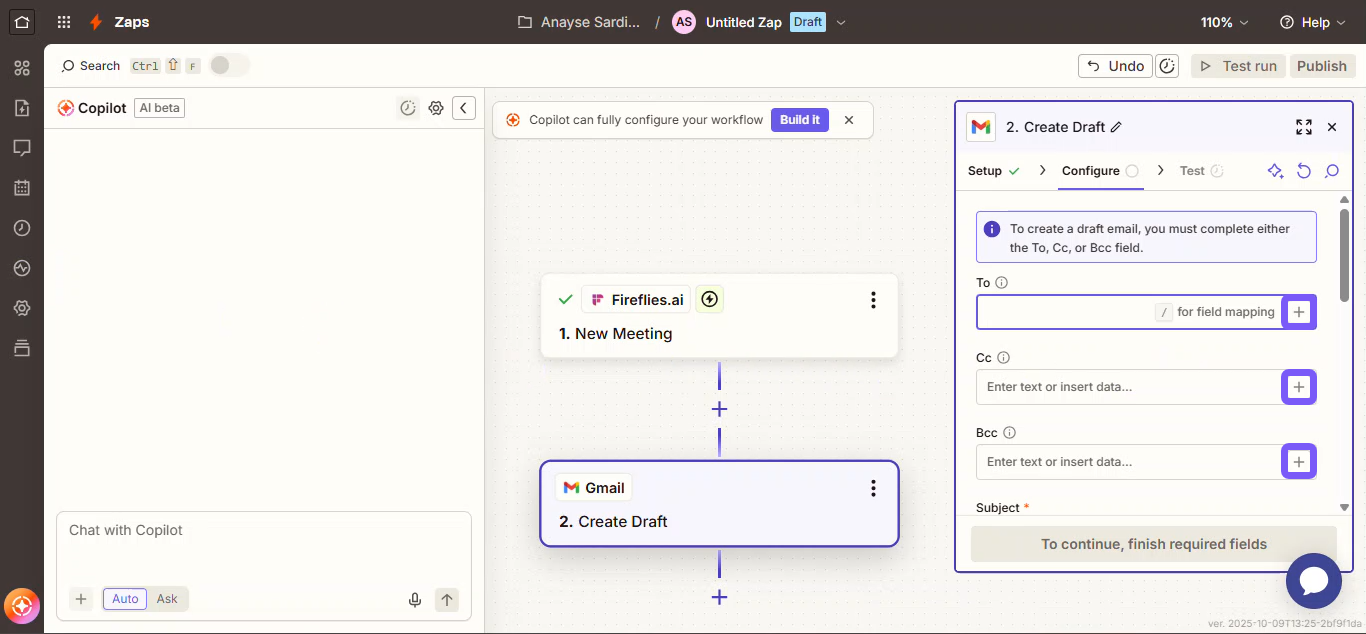Open the history clock sidebar icon

coord(22,228)
